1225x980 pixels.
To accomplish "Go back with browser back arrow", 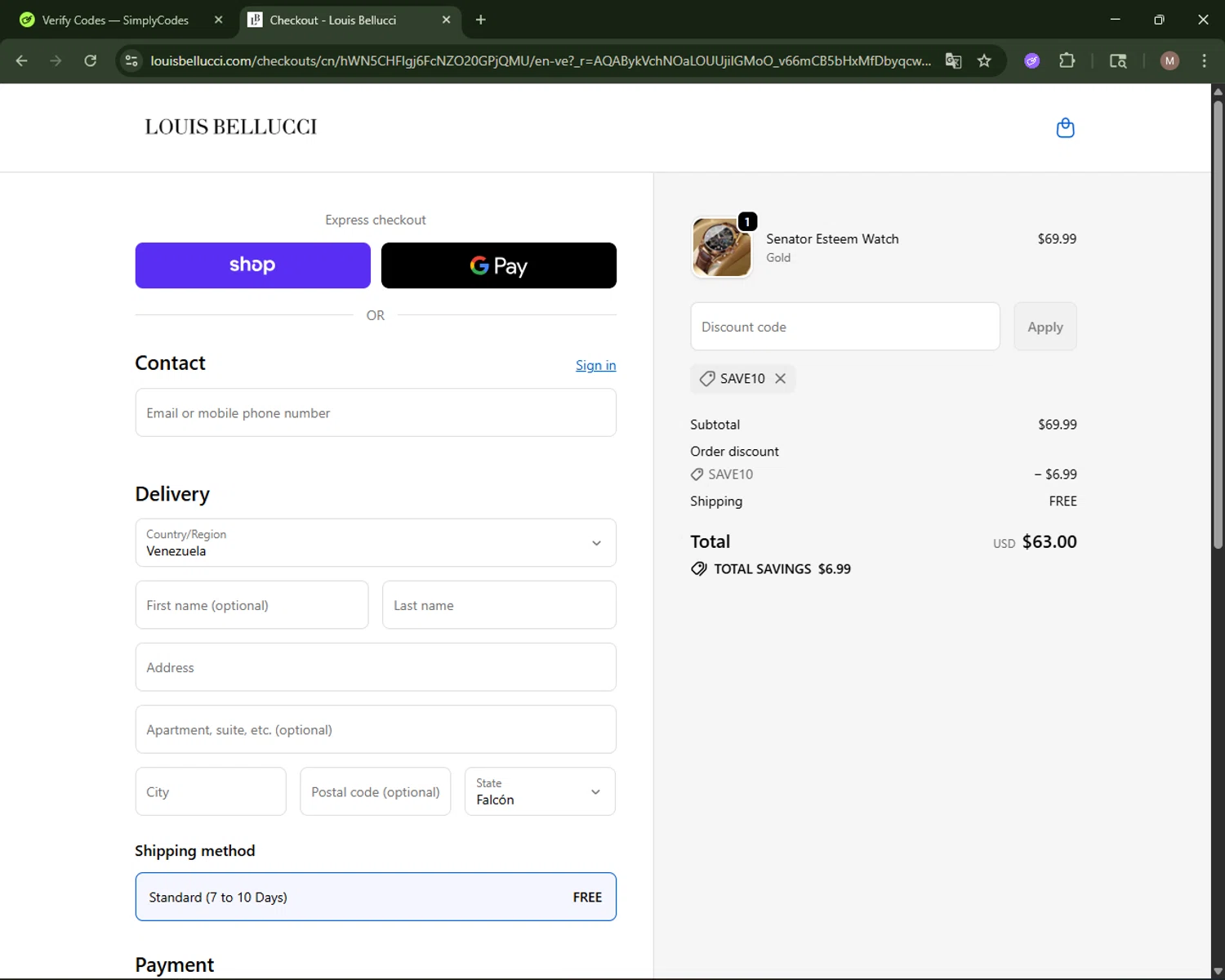I will [x=22, y=60].
